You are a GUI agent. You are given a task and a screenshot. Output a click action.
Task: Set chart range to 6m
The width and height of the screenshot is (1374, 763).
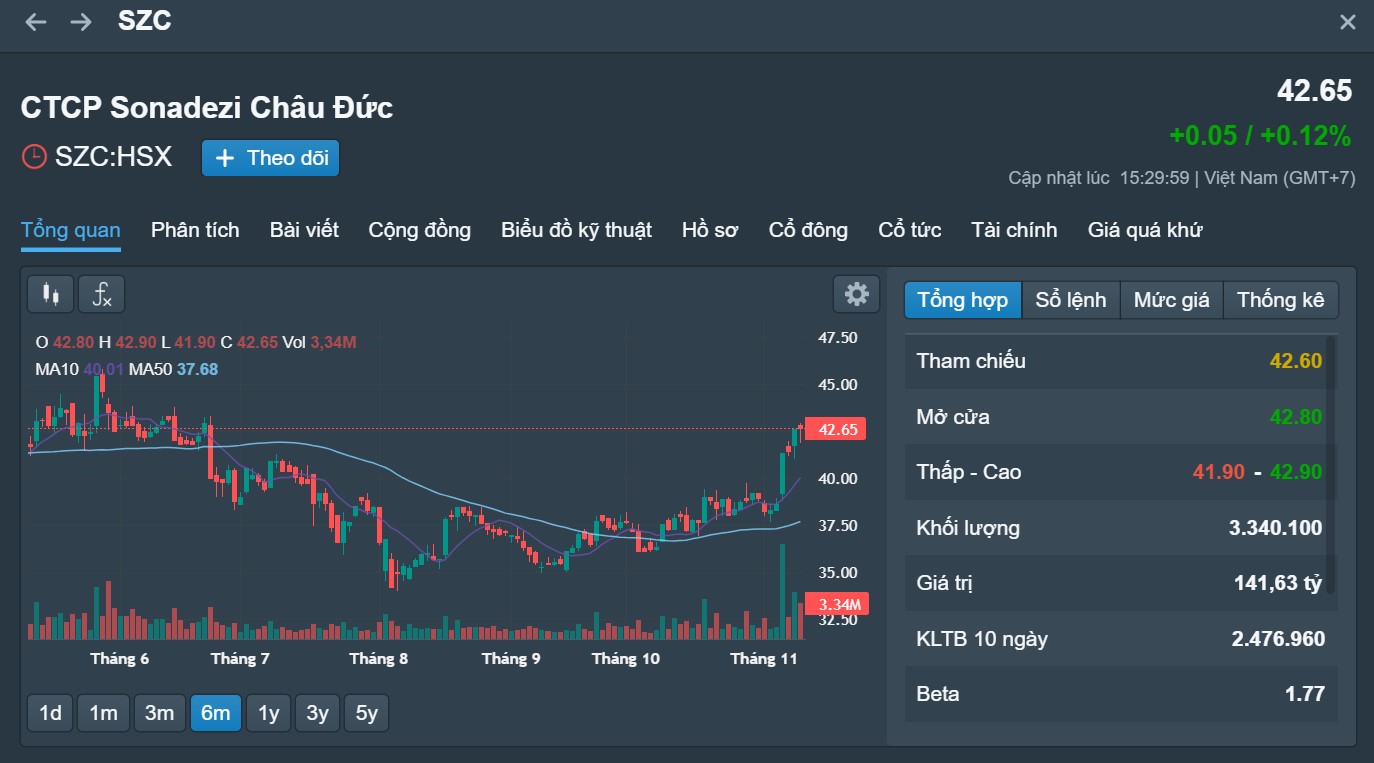[215, 713]
